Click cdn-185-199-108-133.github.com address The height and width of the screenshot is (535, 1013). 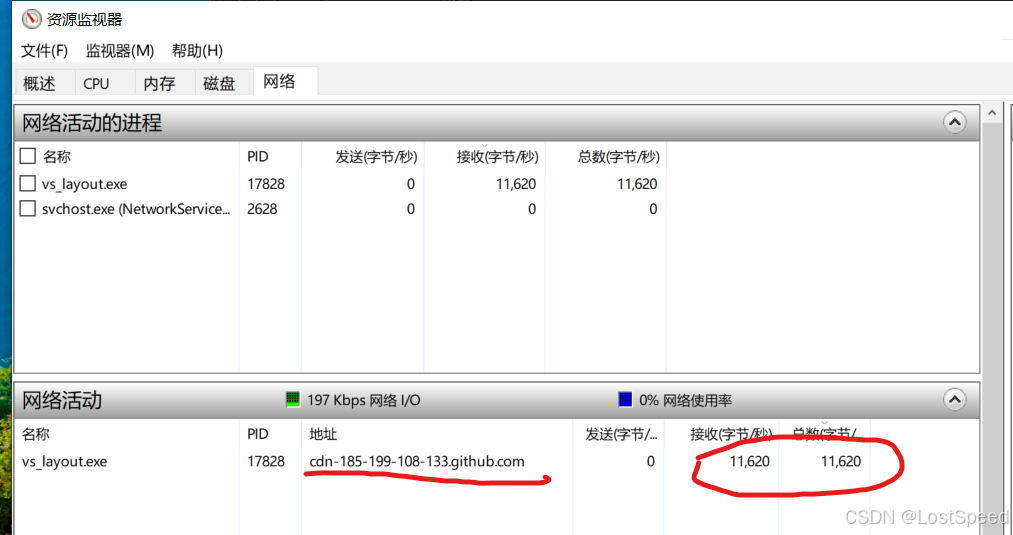(417, 461)
